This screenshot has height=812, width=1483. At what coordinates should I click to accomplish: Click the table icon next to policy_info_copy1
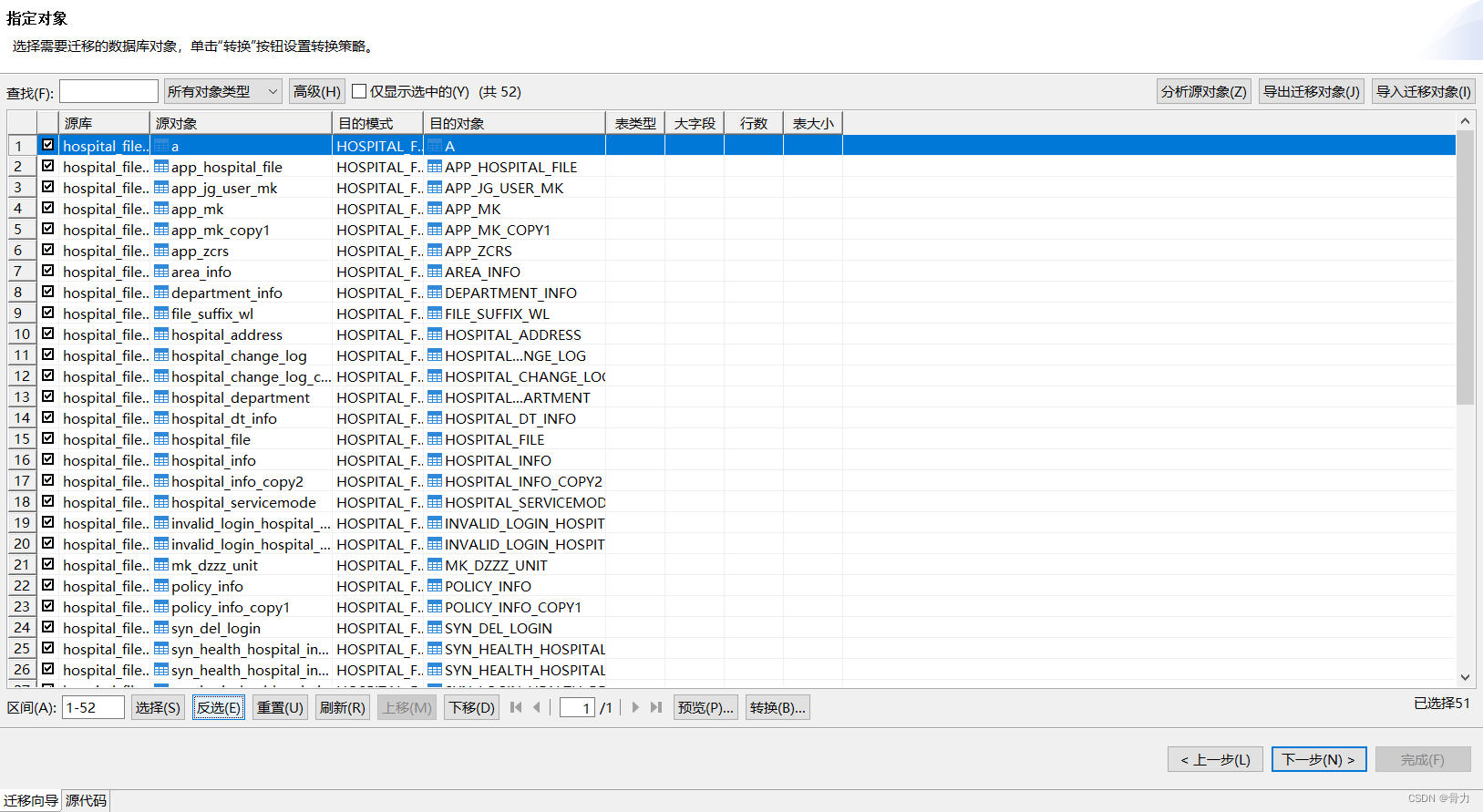click(x=161, y=607)
